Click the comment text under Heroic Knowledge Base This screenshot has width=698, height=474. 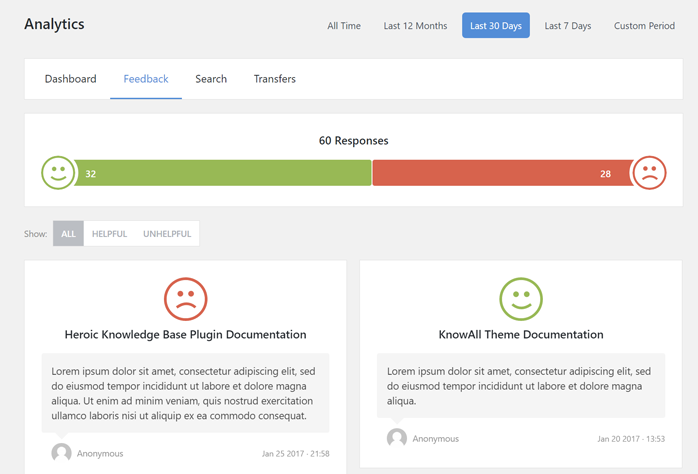pyautogui.click(x=185, y=393)
